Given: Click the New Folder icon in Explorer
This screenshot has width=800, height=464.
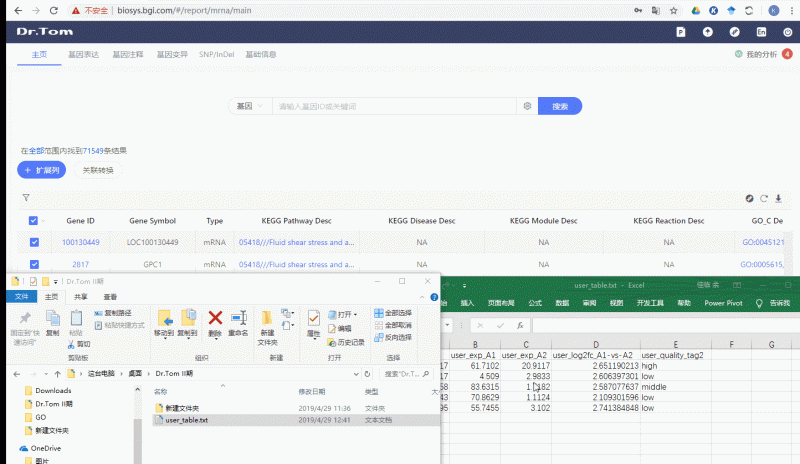Looking at the screenshot, I should 267,320.
